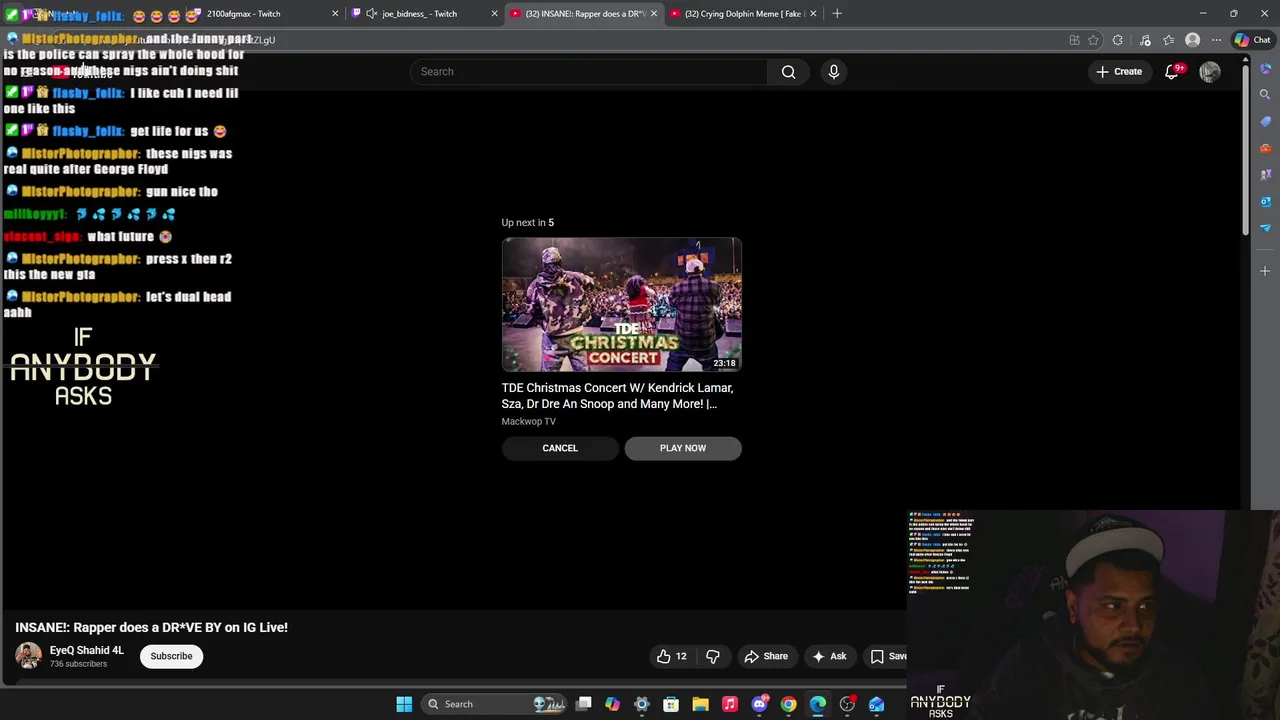Open Apple Music on the taskbar

(x=730, y=704)
